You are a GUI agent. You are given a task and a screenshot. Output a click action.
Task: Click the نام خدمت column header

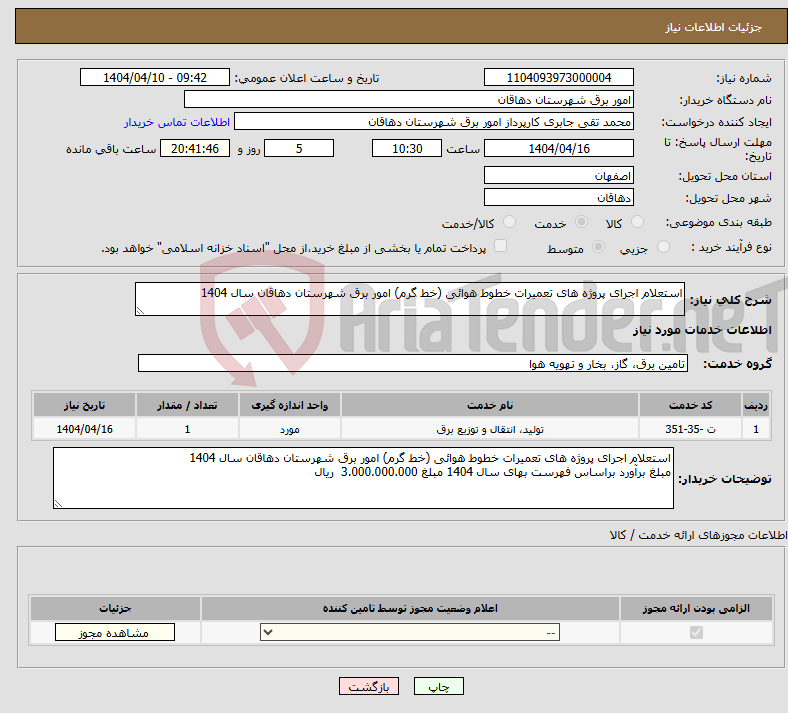click(490, 405)
